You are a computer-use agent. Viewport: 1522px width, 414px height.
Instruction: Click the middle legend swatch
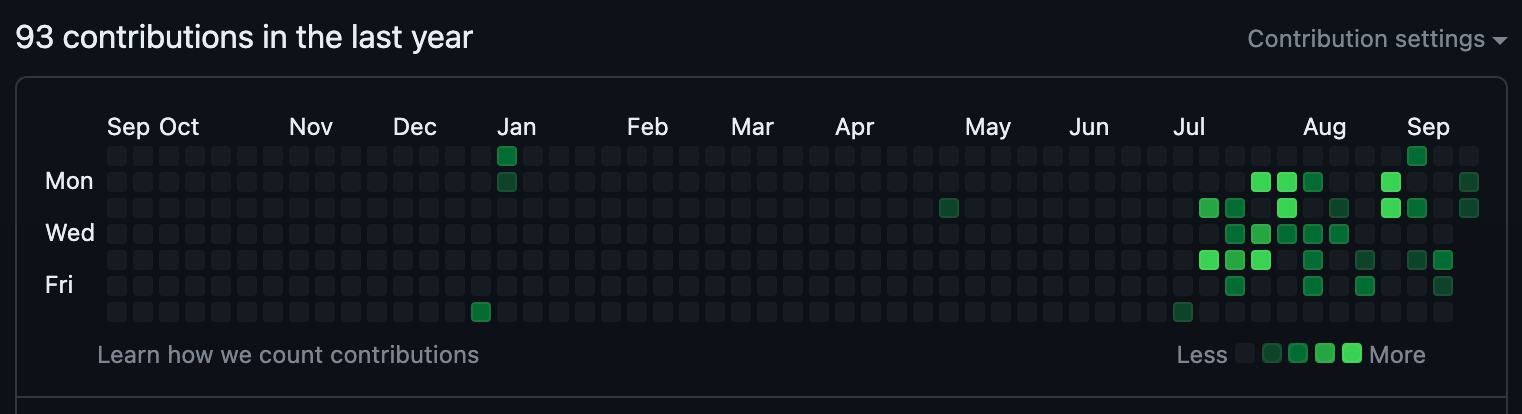pyautogui.click(x=1299, y=353)
